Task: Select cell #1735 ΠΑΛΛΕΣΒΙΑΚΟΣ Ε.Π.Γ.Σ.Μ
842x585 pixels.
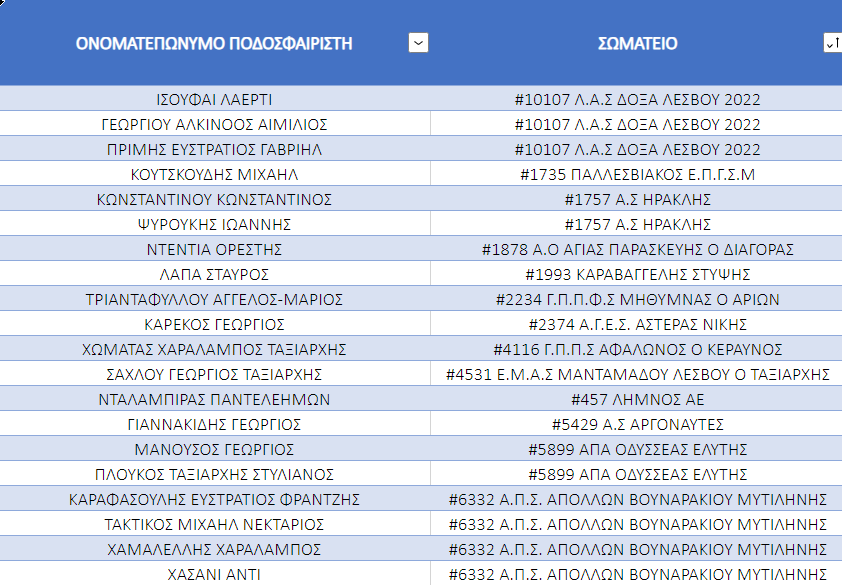Action: (x=636, y=174)
